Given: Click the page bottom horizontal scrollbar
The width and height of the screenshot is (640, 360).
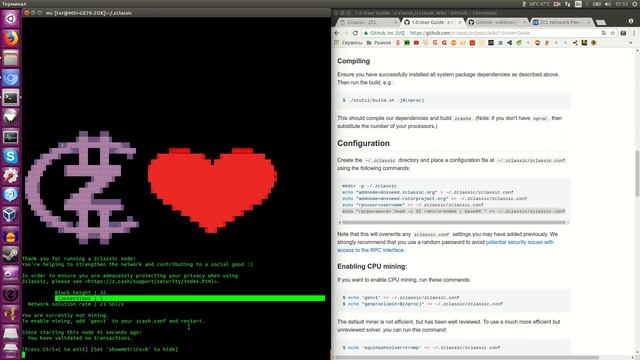Looking at the screenshot, I should click(x=467, y=358).
